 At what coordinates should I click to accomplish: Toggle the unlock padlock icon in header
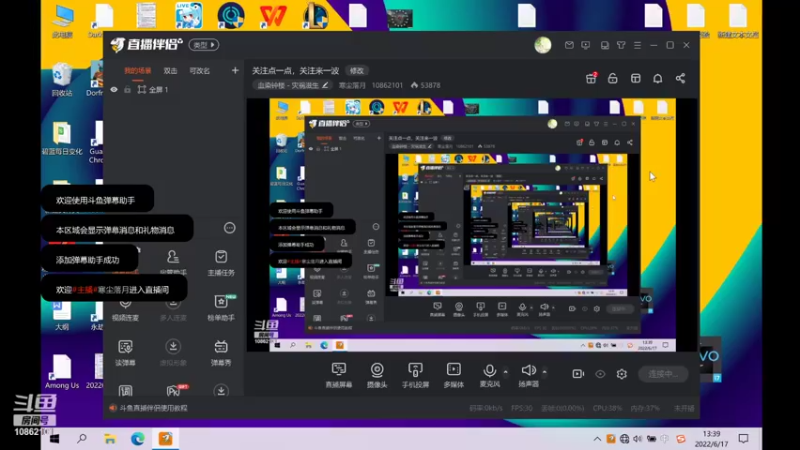click(x=612, y=78)
